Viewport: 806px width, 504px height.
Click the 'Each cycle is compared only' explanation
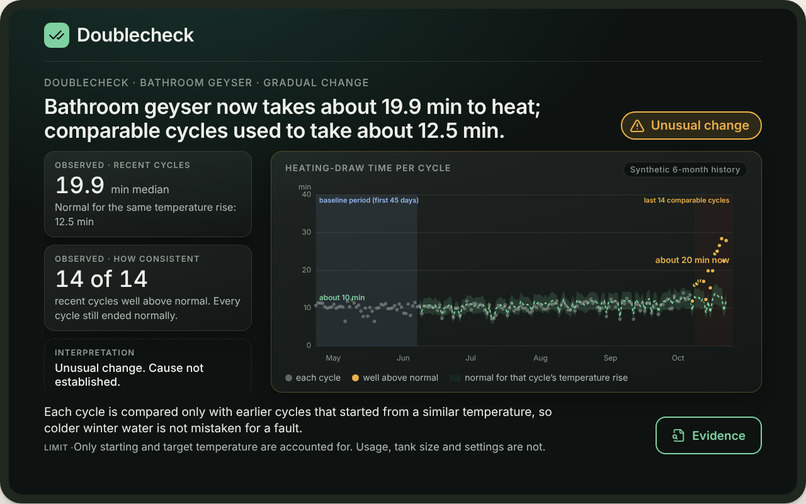[298, 420]
